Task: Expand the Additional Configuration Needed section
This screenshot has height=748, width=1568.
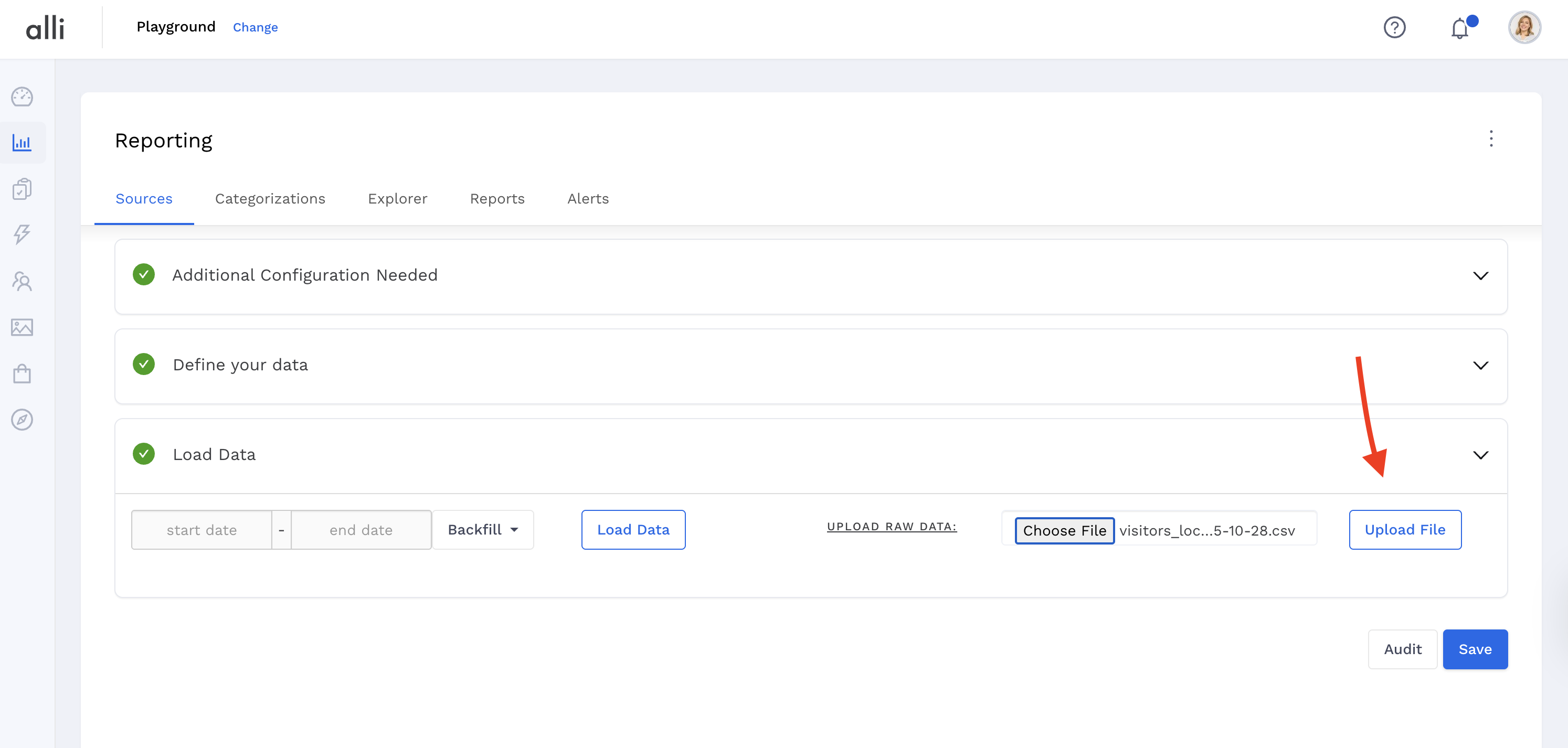Action: (1480, 276)
